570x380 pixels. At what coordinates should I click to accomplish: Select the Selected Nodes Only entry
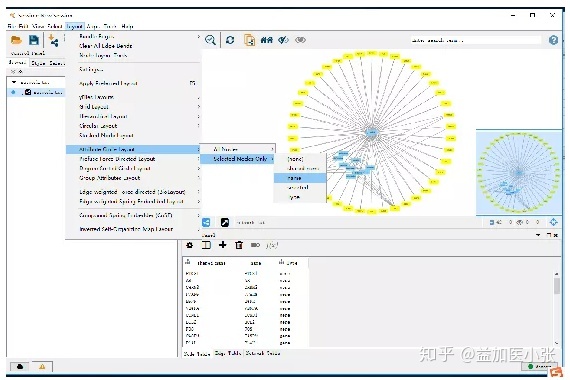tap(238, 159)
